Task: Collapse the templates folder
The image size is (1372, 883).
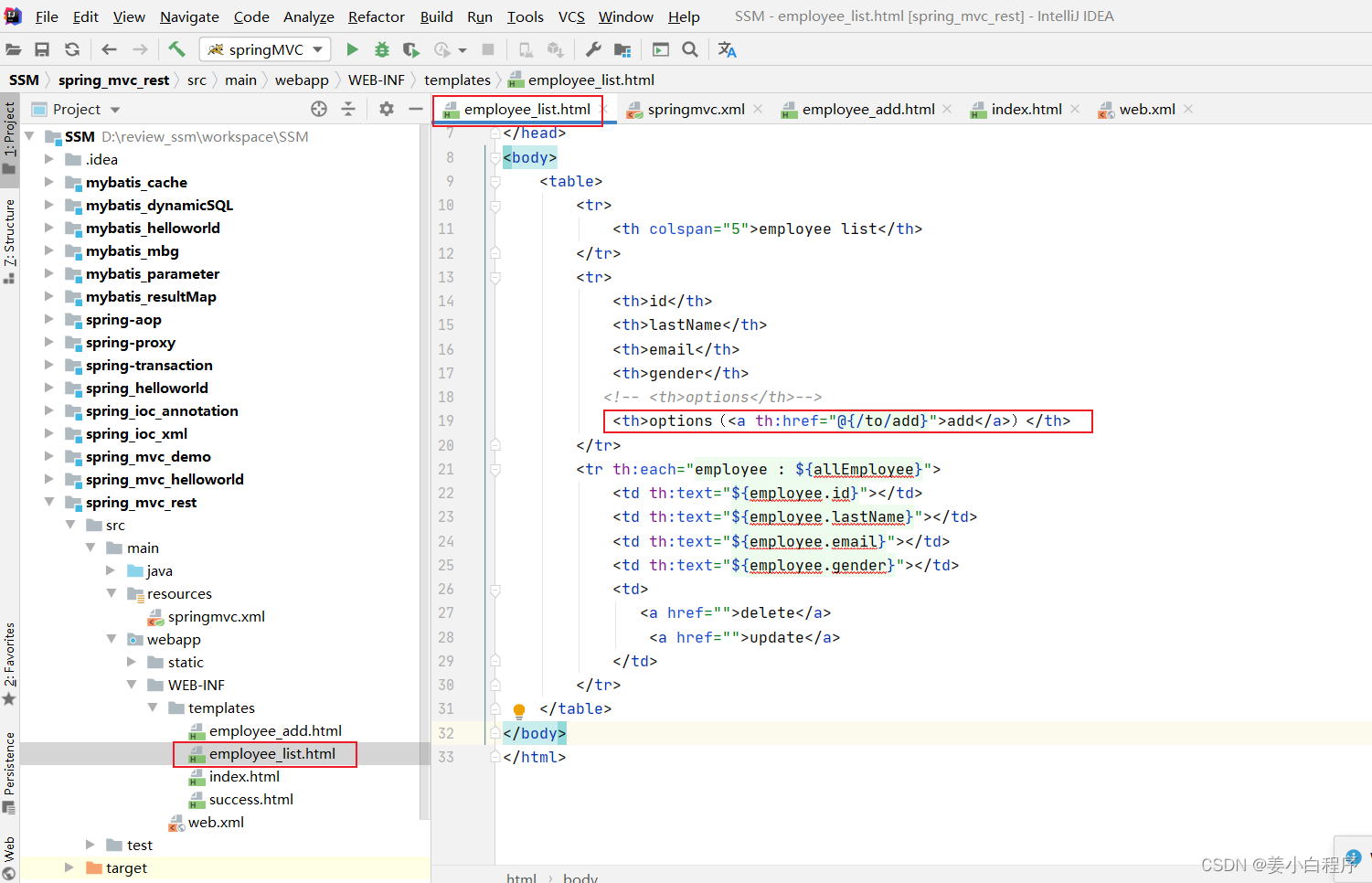Action: tap(153, 707)
